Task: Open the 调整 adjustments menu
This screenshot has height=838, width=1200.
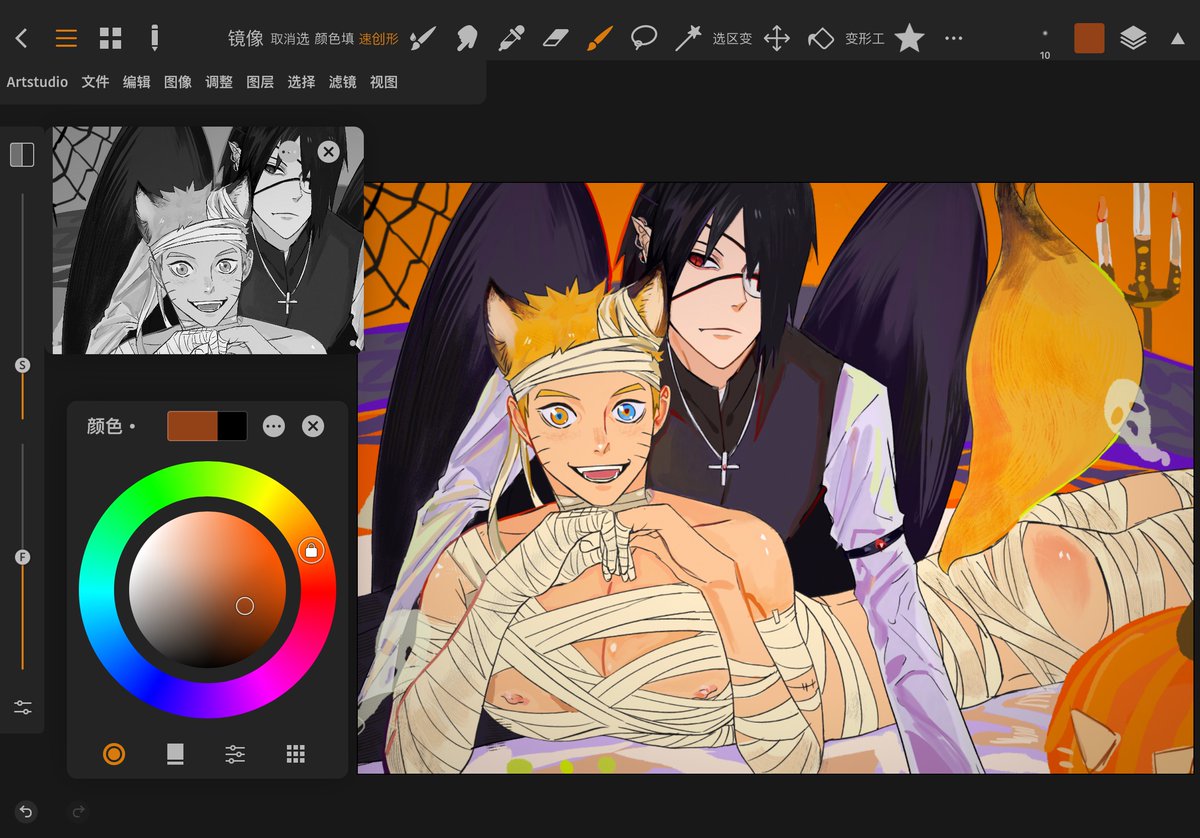Action: click(x=219, y=82)
